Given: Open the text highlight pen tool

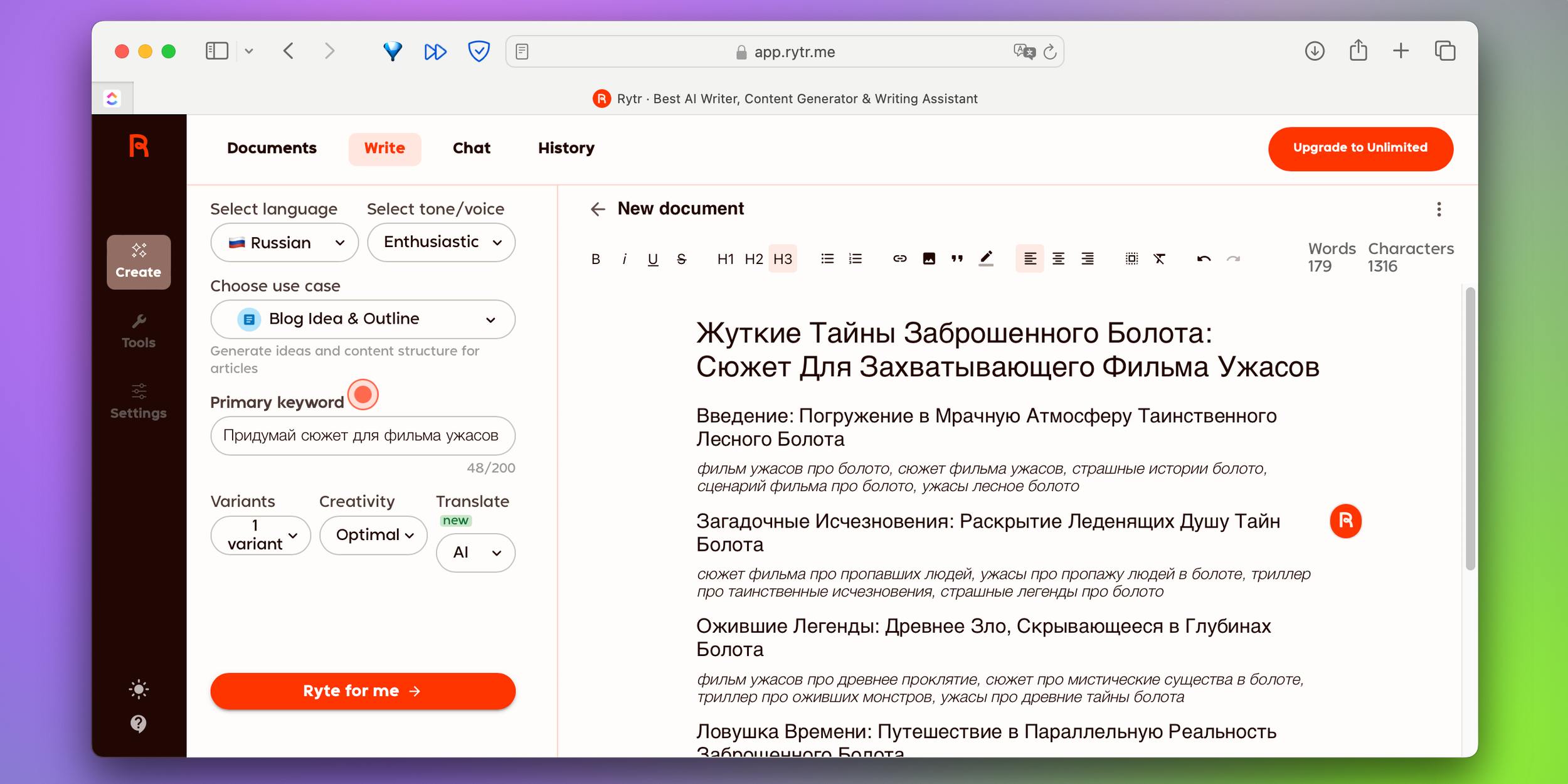Looking at the screenshot, I should (986, 259).
